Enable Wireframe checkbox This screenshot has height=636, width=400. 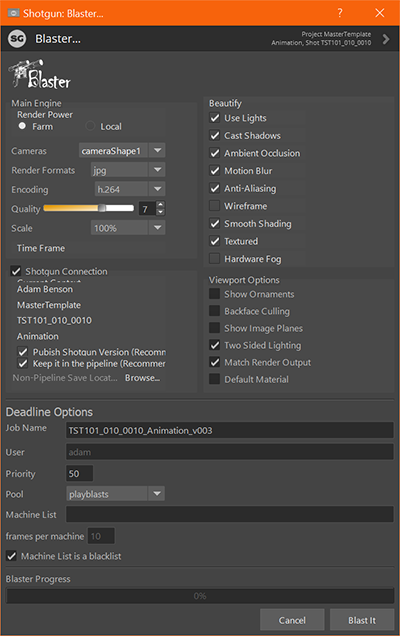pos(215,206)
